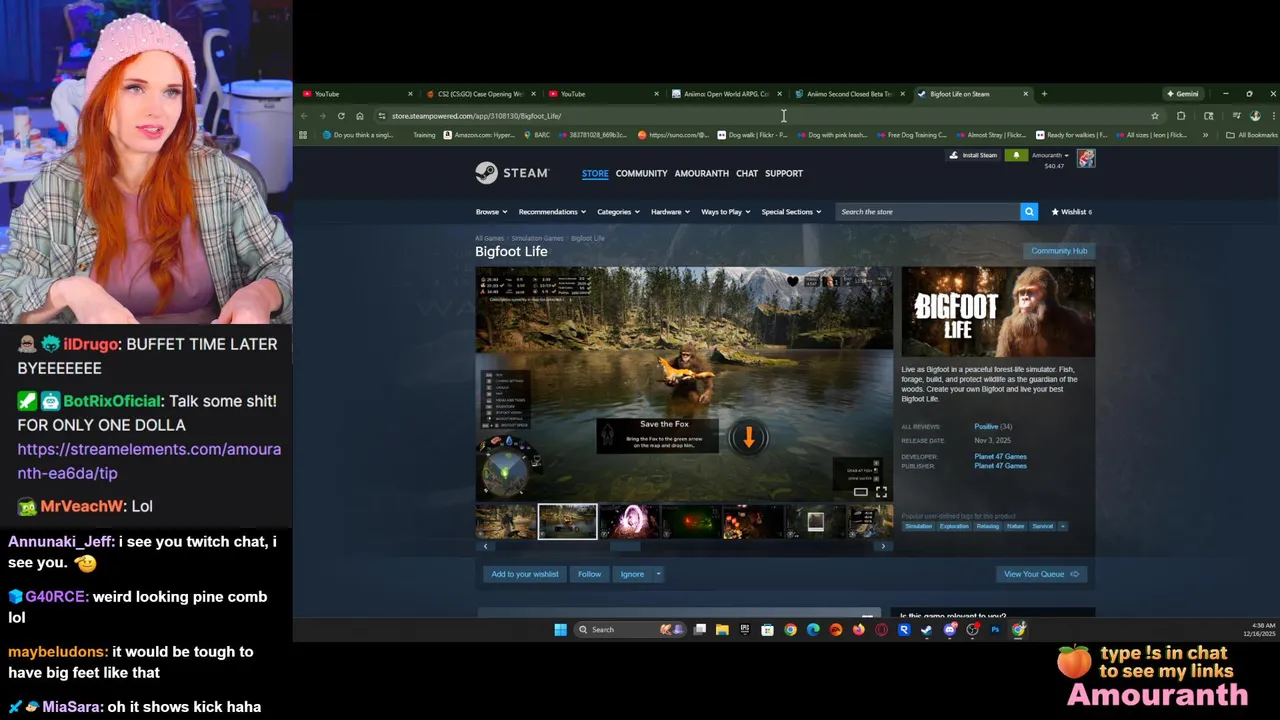
Task: Click the View Your Queue button
Action: (1041, 574)
